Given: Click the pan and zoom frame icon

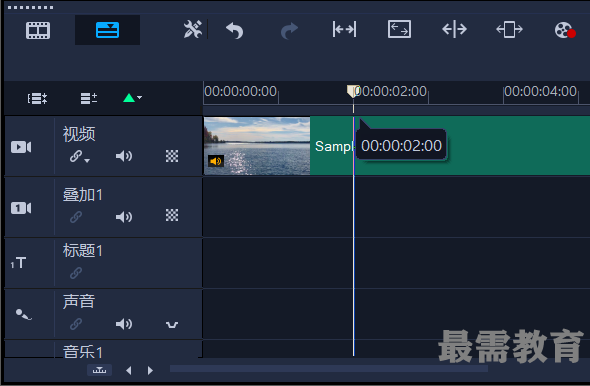Looking at the screenshot, I should [x=509, y=29].
